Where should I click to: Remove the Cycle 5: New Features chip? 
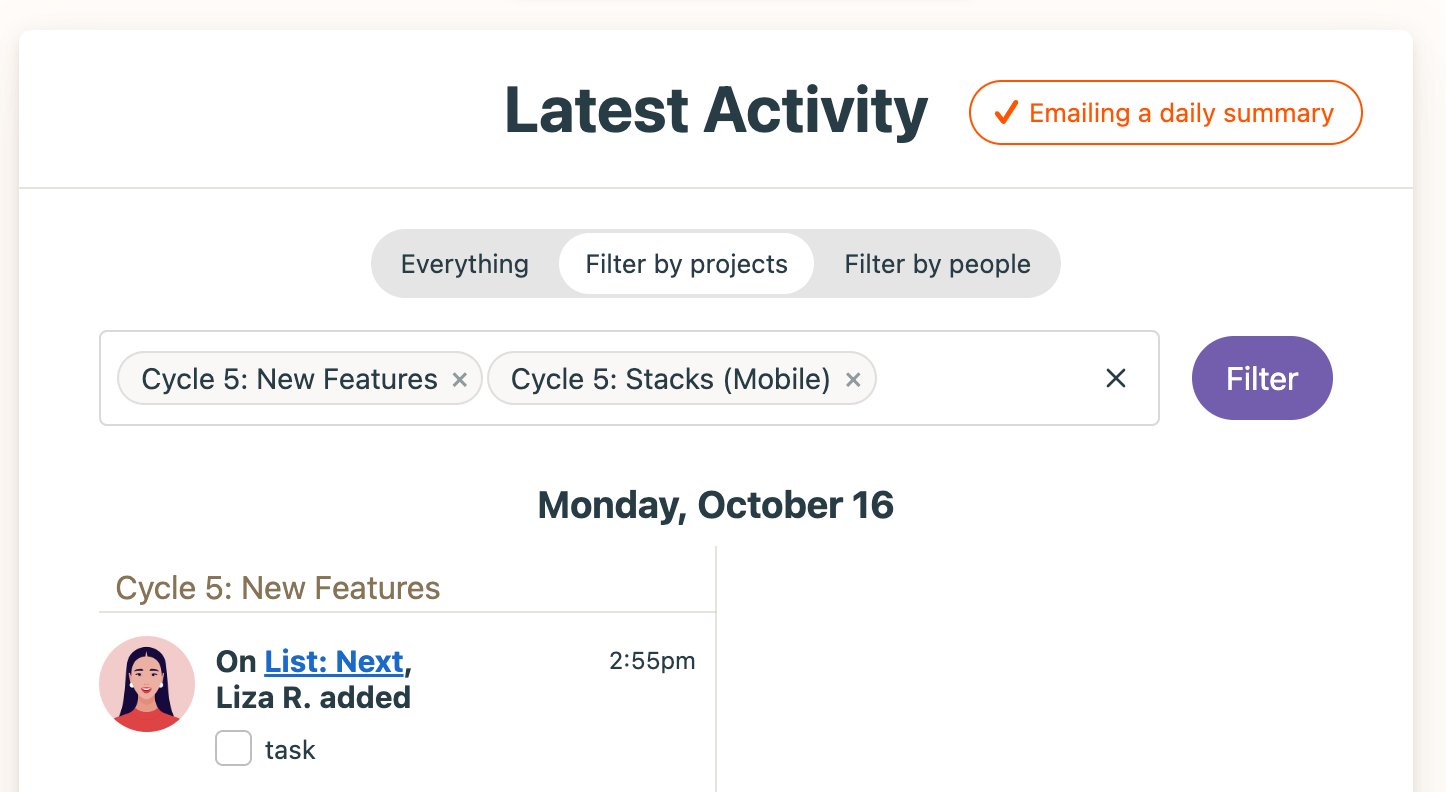pos(460,380)
